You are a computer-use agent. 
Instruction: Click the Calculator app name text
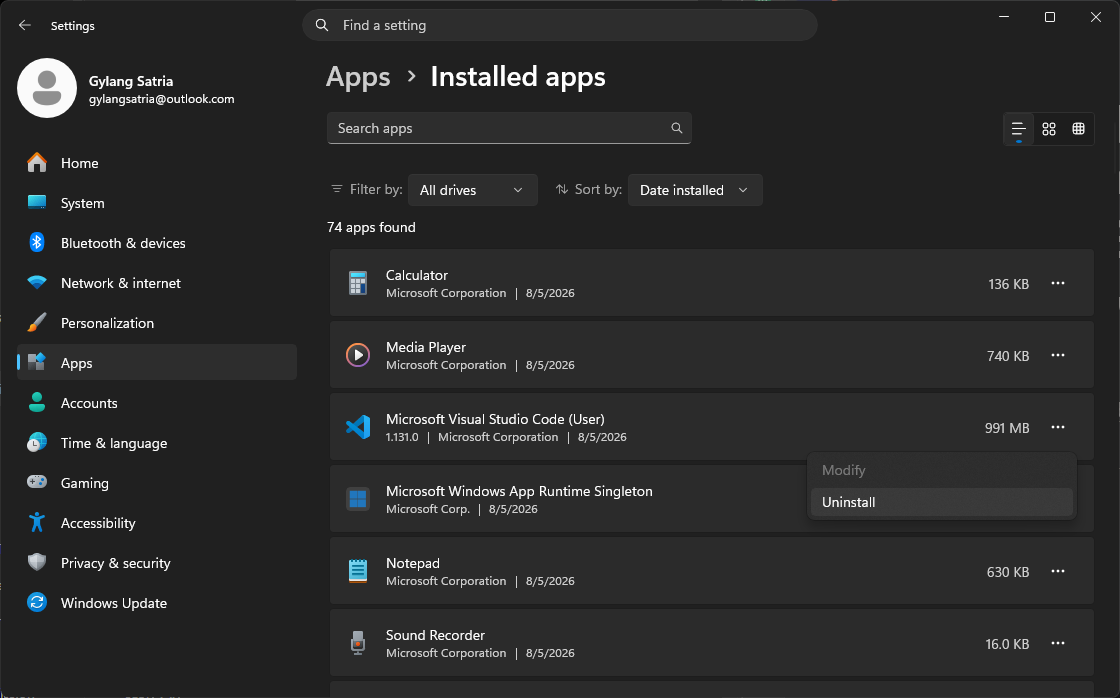[416, 275]
